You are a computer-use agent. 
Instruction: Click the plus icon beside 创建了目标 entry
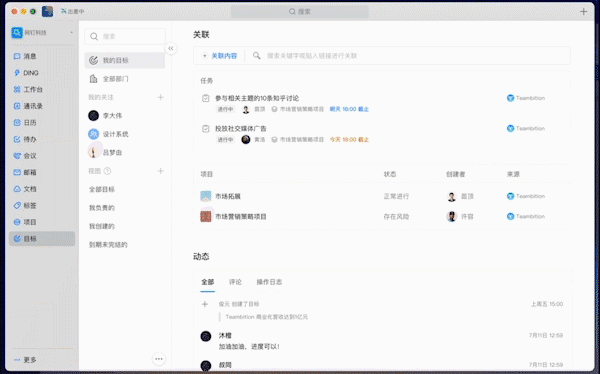(205, 304)
